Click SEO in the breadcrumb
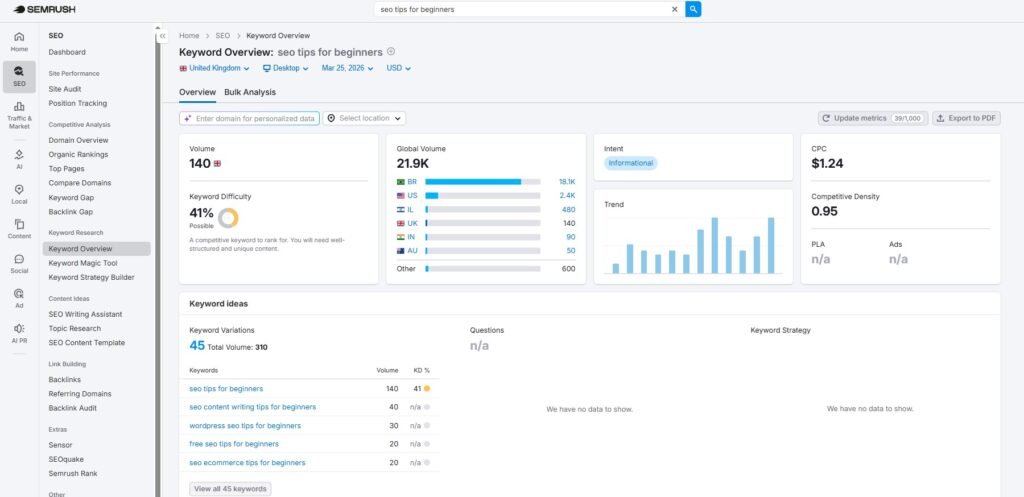This screenshot has height=497, width=1024. click(x=223, y=36)
